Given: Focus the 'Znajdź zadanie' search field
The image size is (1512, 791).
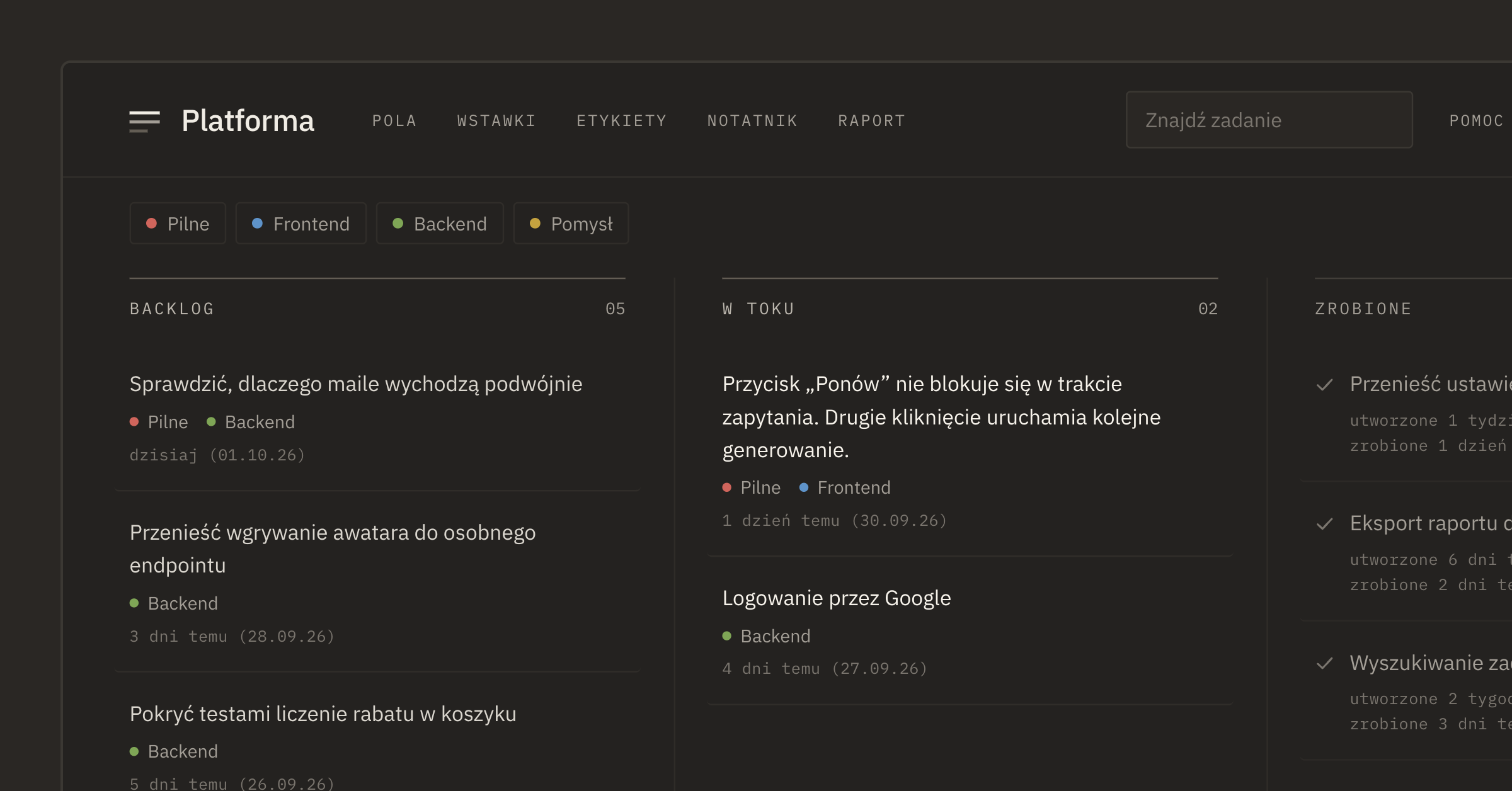Looking at the screenshot, I should (x=1269, y=120).
